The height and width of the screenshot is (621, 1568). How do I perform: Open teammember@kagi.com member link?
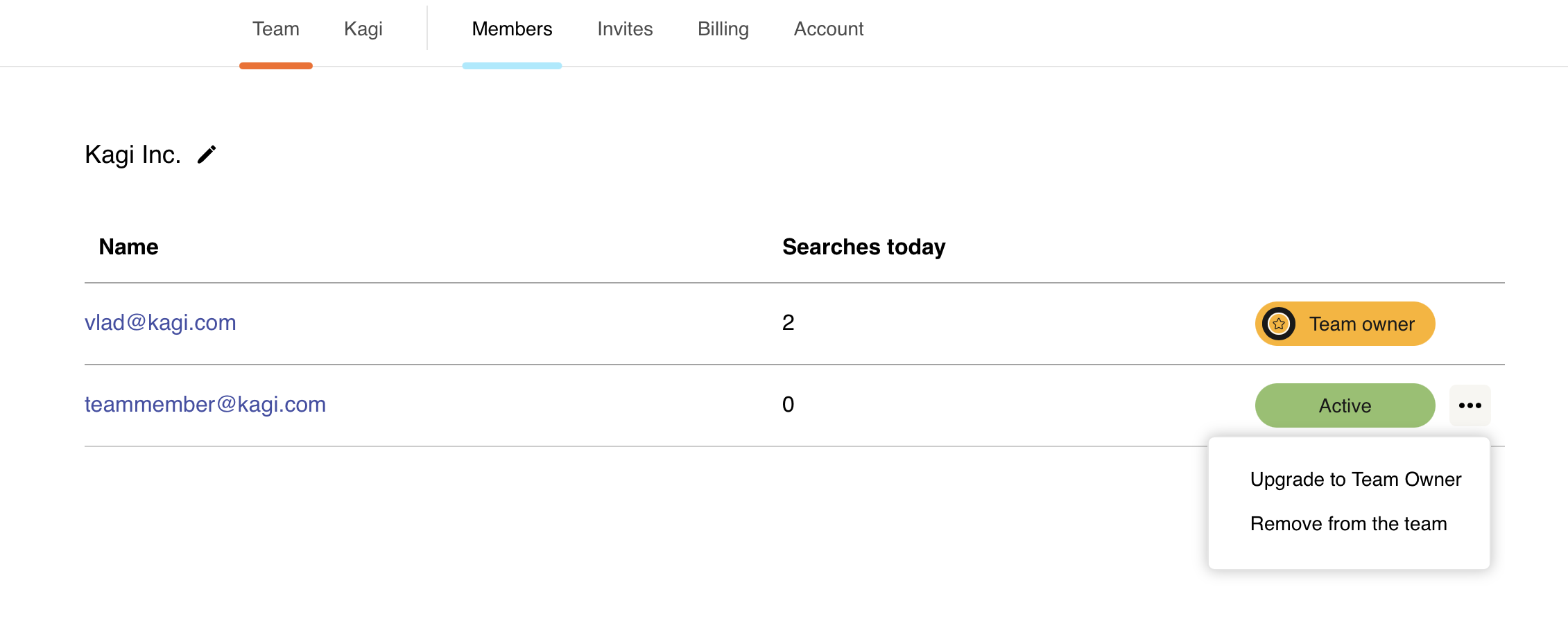(x=205, y=405)
